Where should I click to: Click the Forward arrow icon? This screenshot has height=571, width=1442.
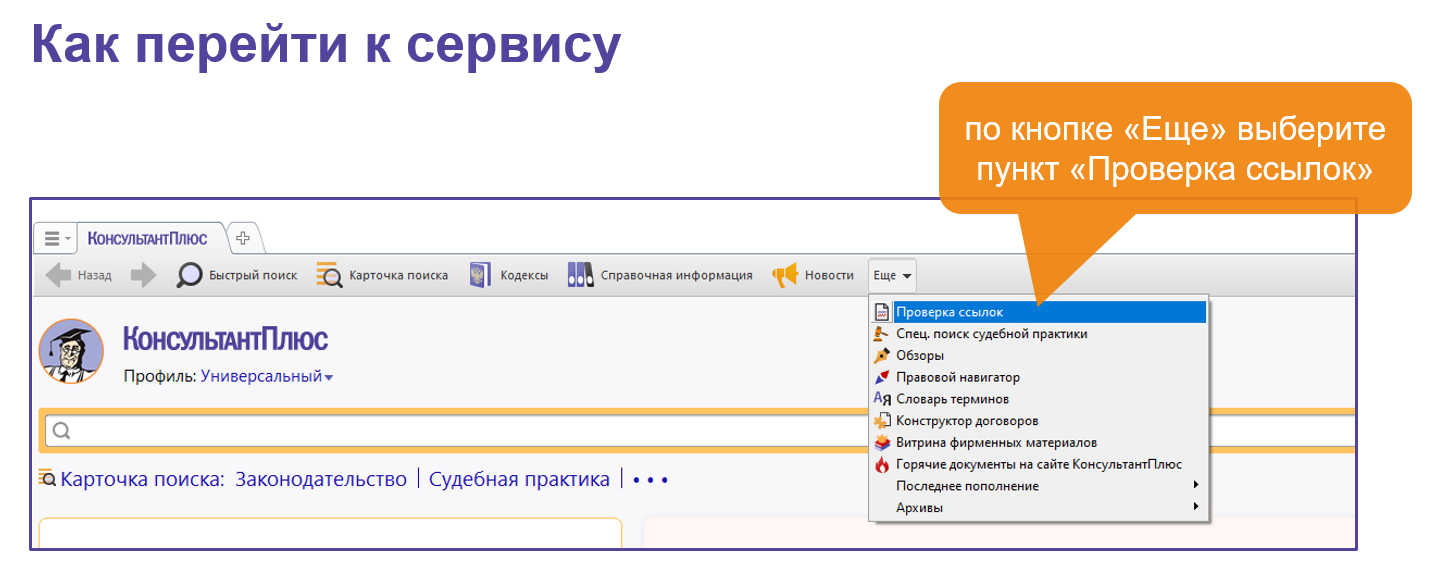point(144,275)
